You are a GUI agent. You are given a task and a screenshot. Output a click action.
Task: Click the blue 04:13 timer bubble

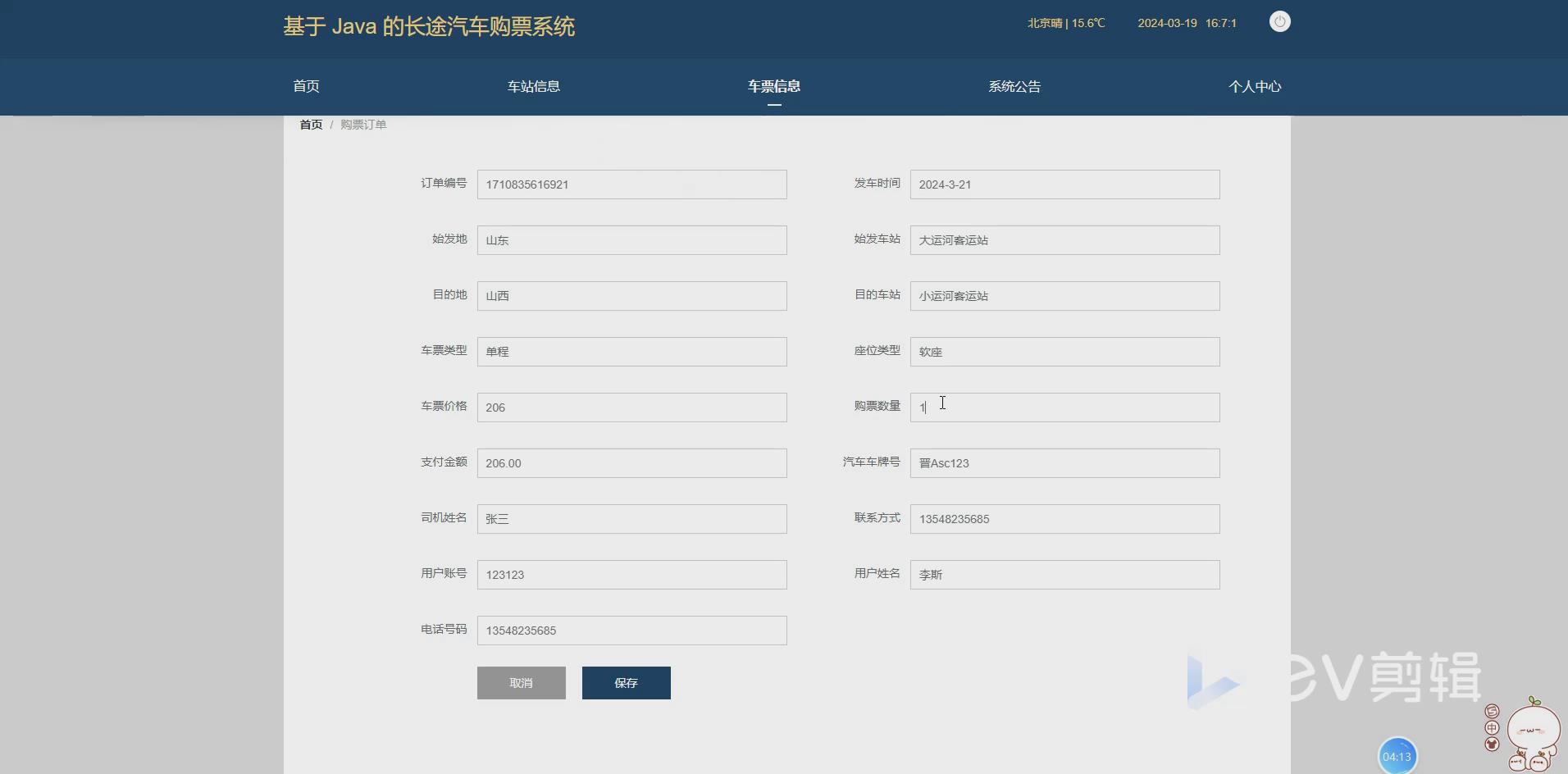(x=1397, y=755)
